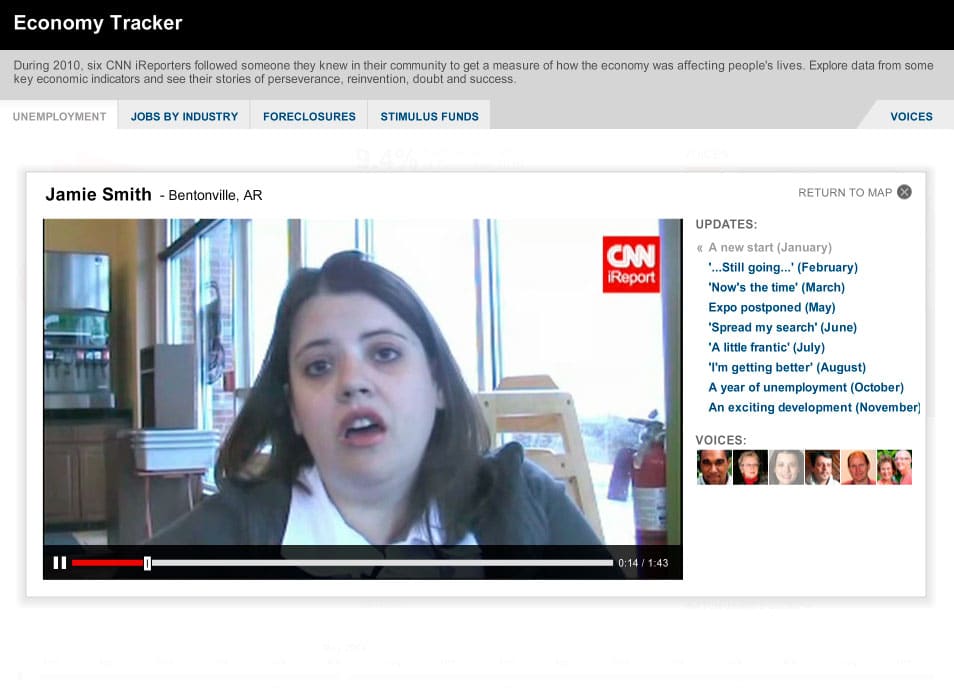
Task: Open A year of unemployment (October) update
Action: tap(806, 388)
